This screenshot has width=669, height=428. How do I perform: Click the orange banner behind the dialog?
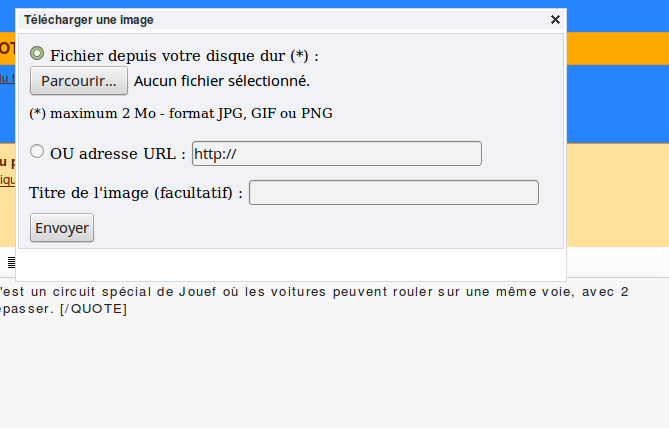tap(616, 47)
